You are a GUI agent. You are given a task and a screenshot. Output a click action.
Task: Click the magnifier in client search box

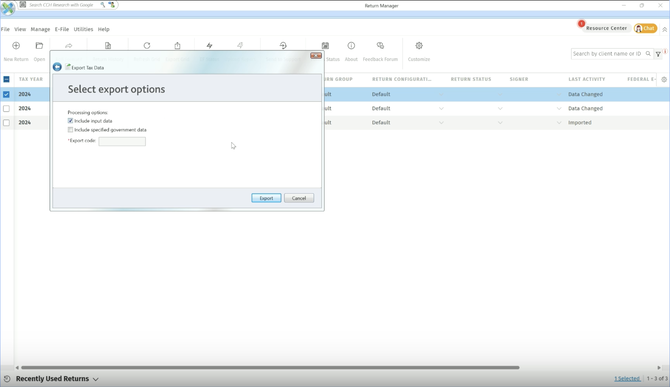tap(648, 54)
